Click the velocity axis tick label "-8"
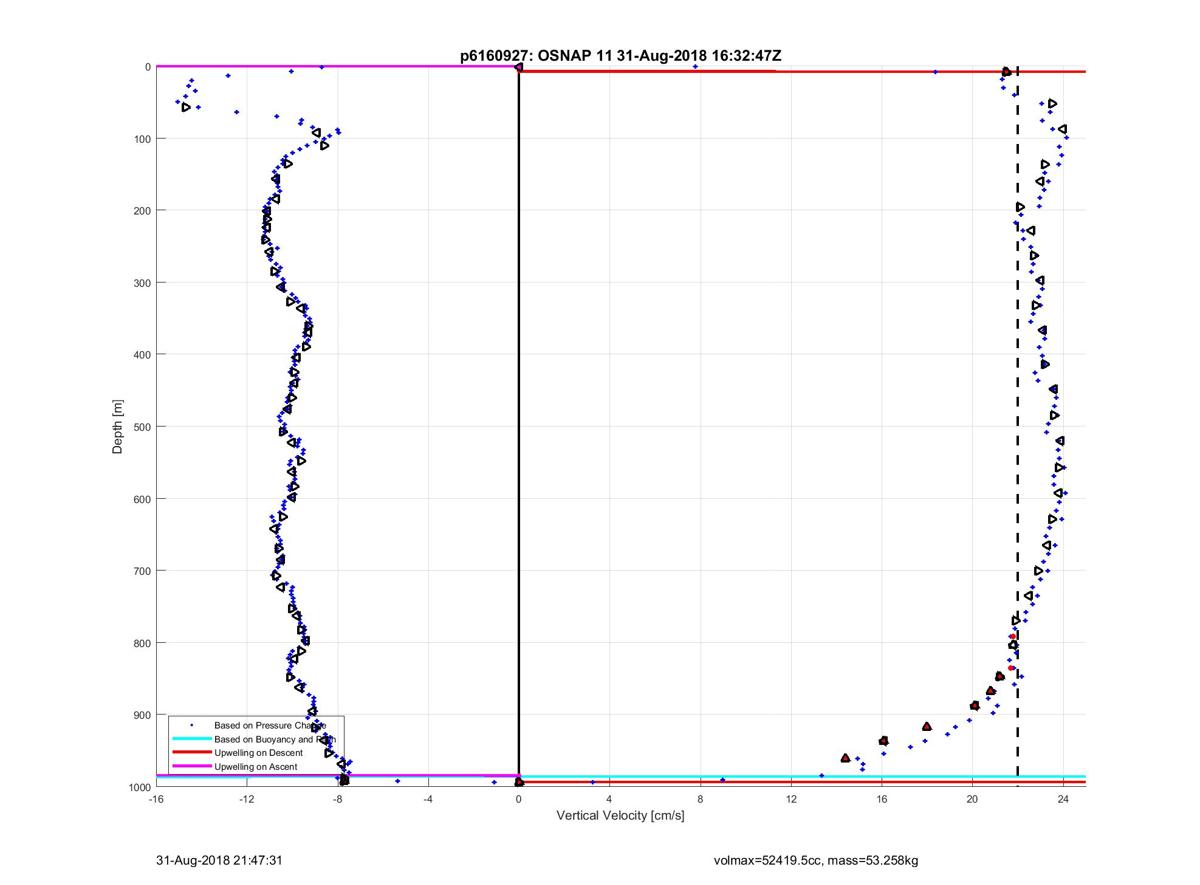The width and height of the screenshot is (1200, 885). coord(338,800)
